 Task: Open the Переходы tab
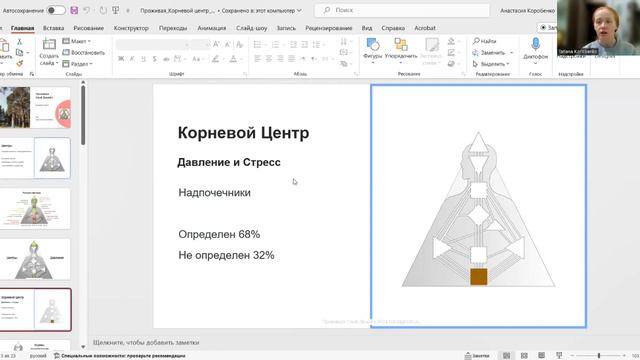coord(173,28)
